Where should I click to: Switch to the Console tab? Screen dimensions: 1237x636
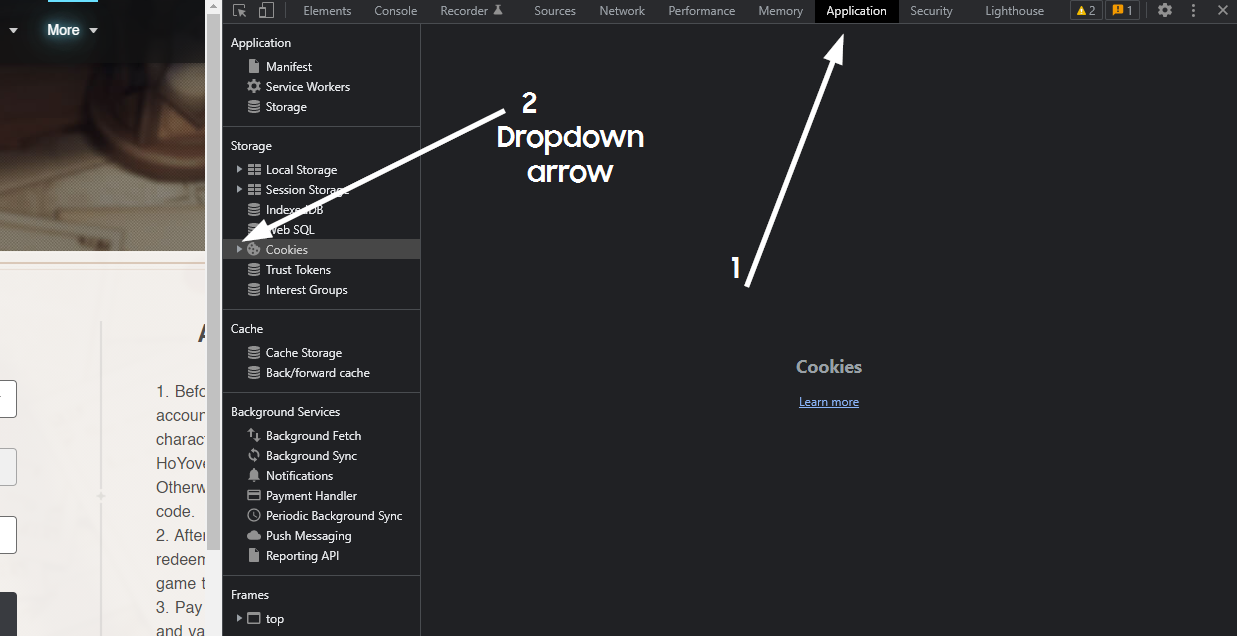[x=395, y=11]
